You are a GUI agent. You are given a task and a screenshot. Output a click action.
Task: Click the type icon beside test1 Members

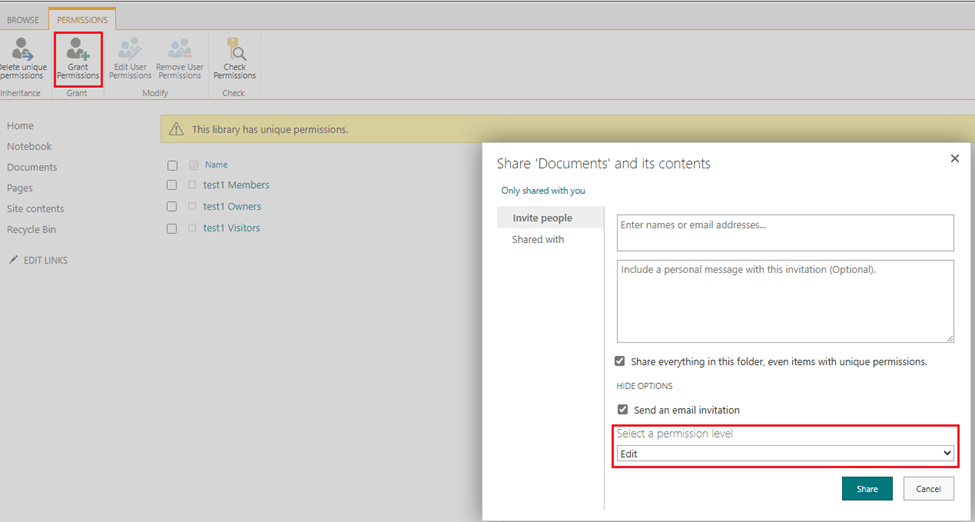click(x=192, y=185)
